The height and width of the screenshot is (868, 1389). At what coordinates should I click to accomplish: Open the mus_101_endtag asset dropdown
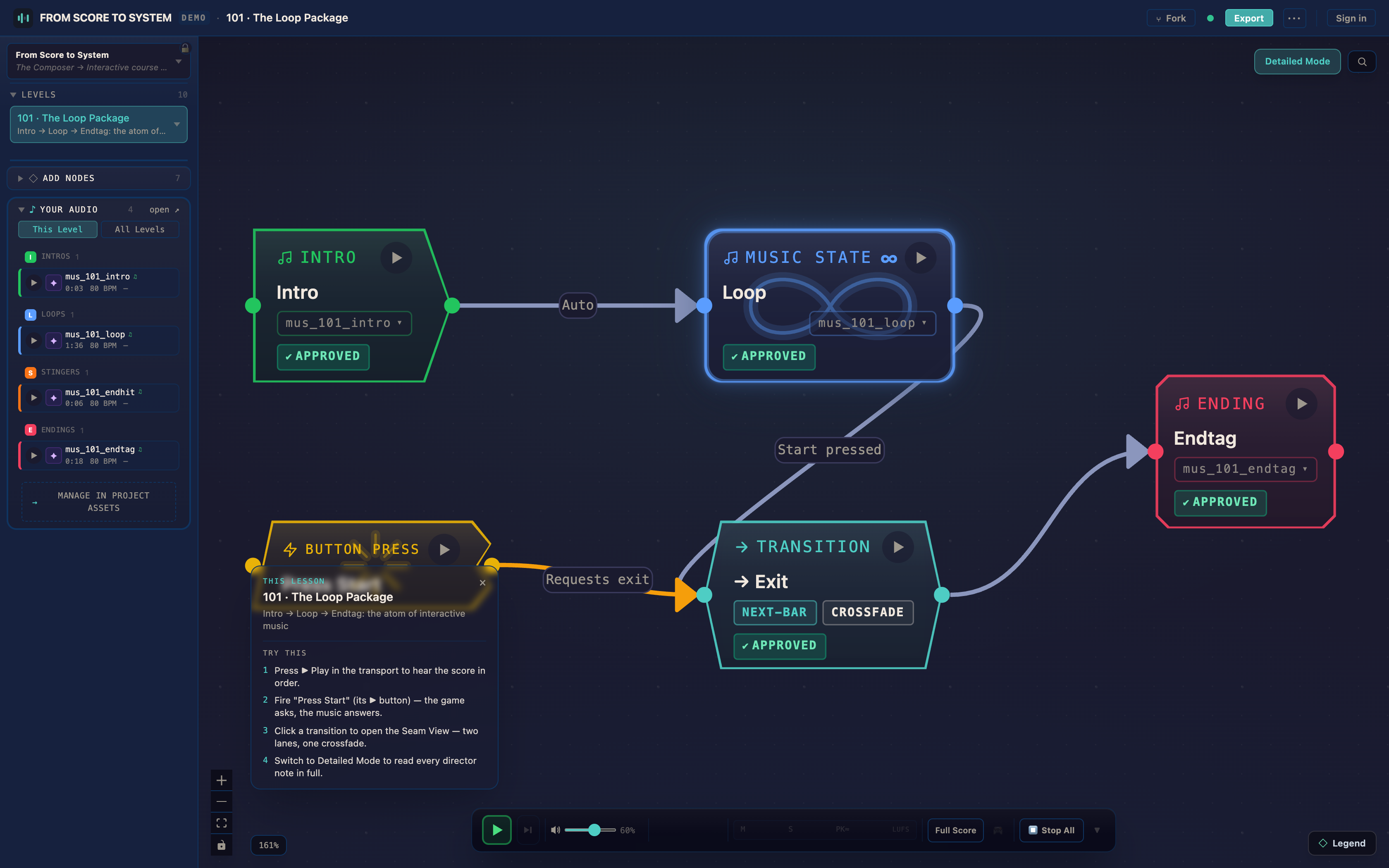point(1245,469)
